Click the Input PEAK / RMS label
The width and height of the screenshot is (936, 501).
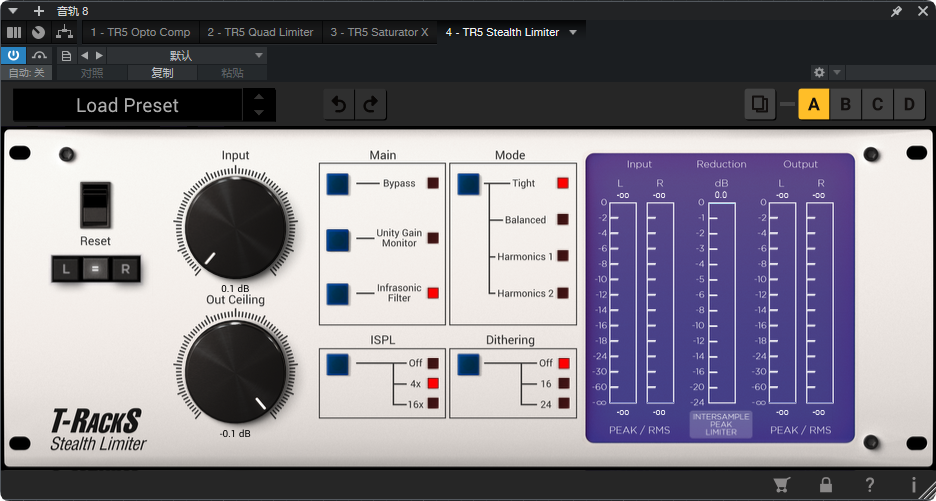click(x=639, y=430)
